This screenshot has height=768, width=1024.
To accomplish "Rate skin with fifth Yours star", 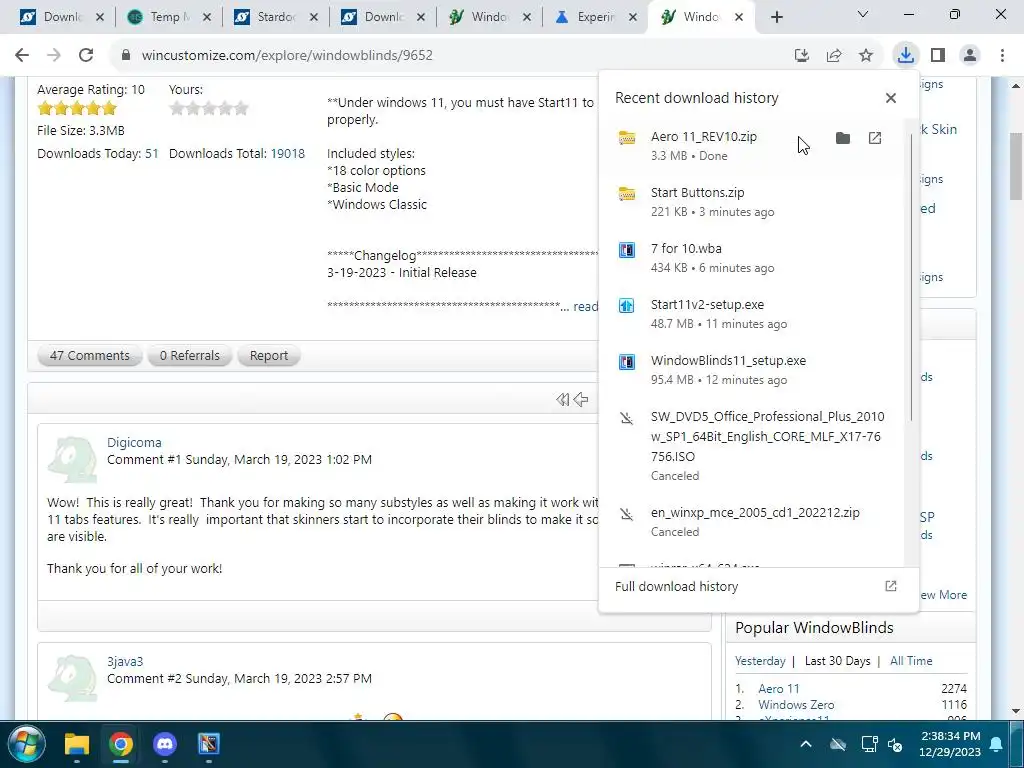I will coord(241,108).
